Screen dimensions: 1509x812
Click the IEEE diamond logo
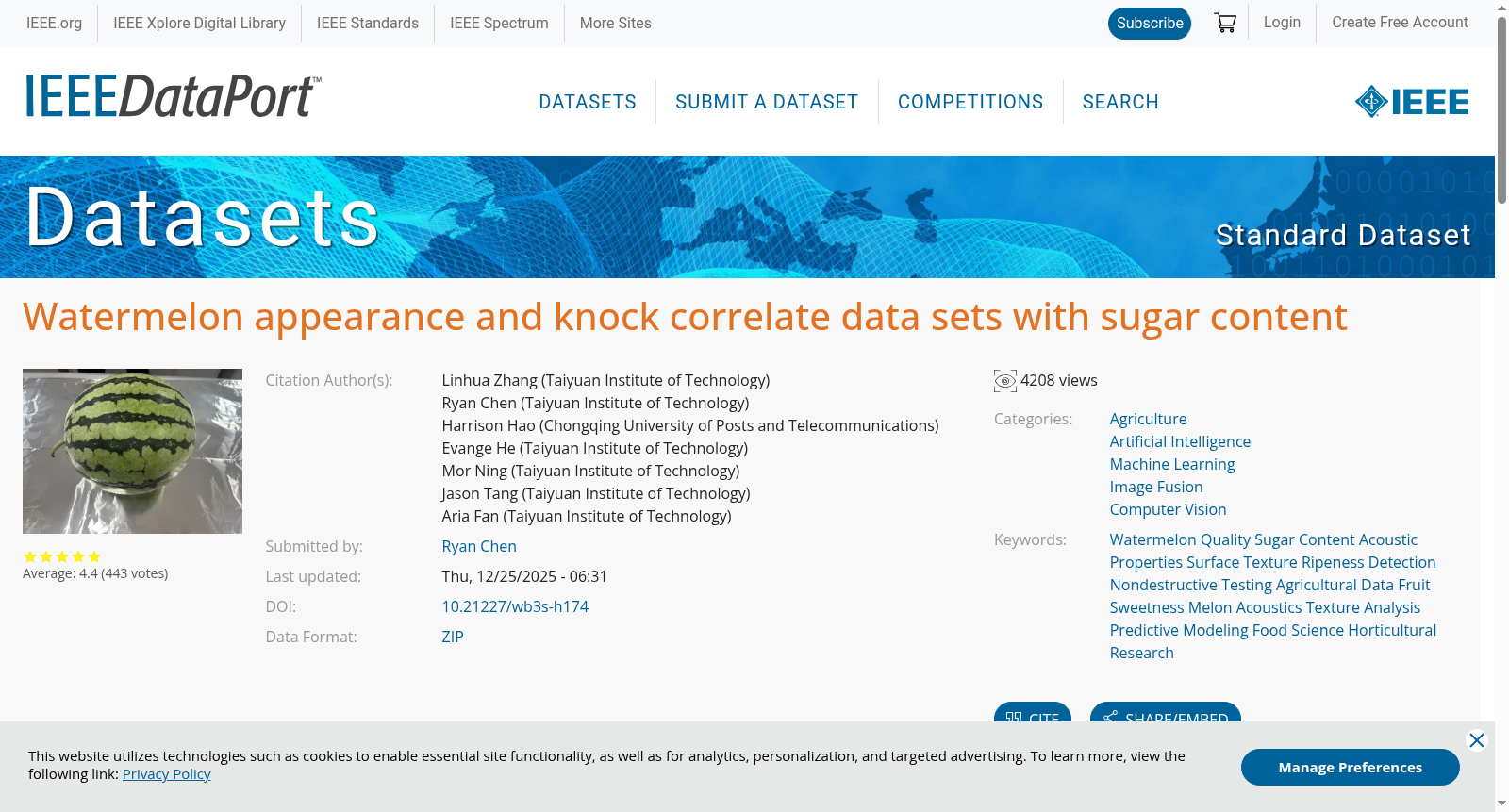pos(1412,102)
